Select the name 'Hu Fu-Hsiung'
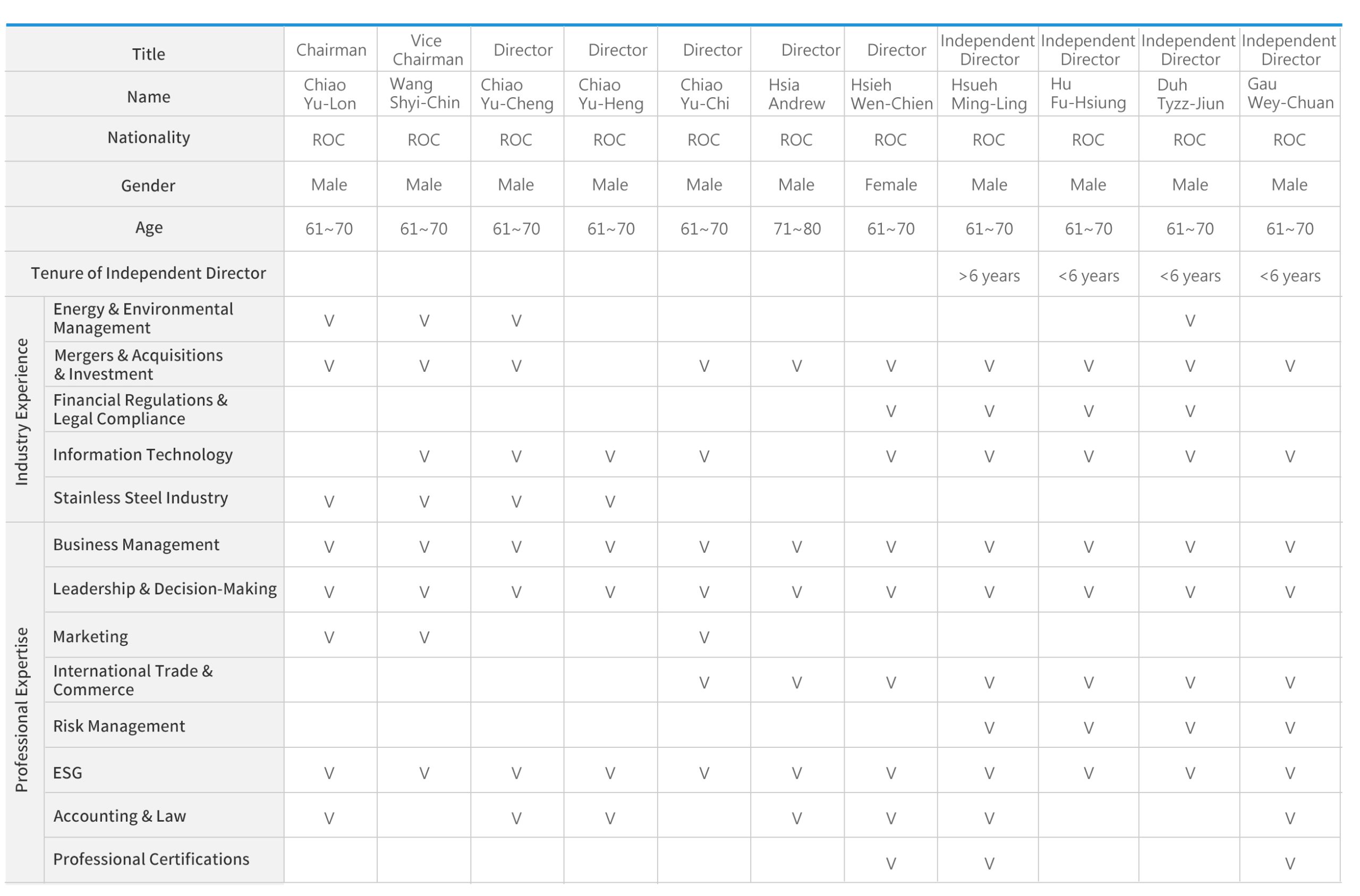1360x896 pixels. coord(1088,93)
